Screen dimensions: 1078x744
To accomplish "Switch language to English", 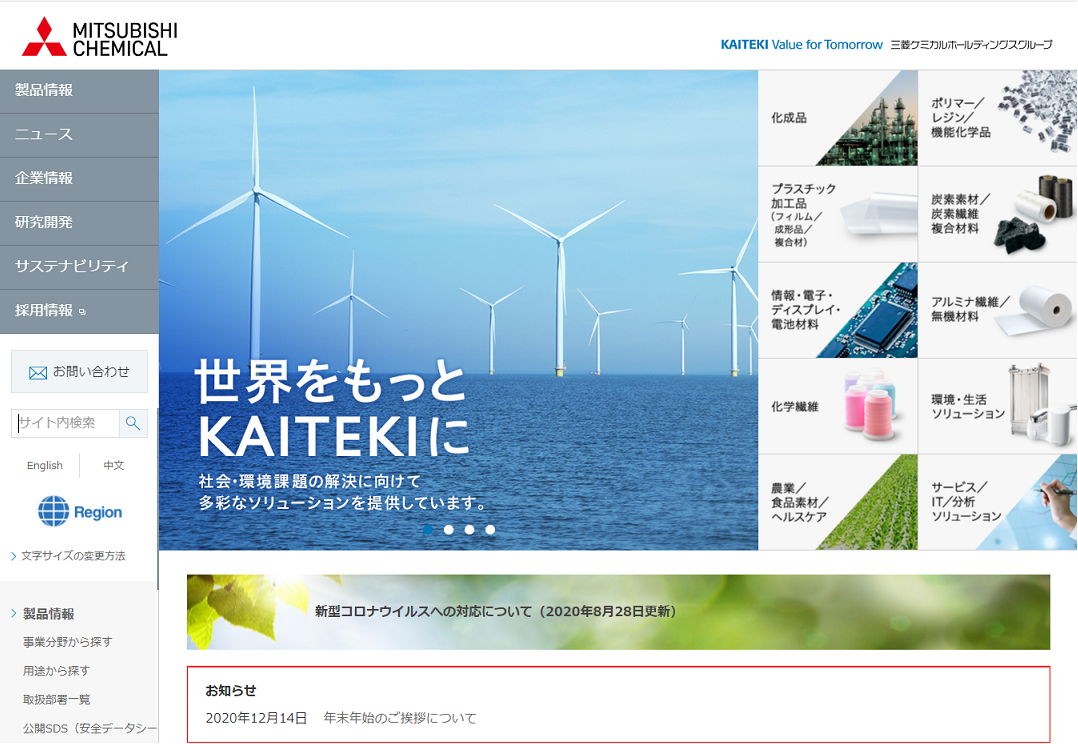I will (x=45, y=466).
